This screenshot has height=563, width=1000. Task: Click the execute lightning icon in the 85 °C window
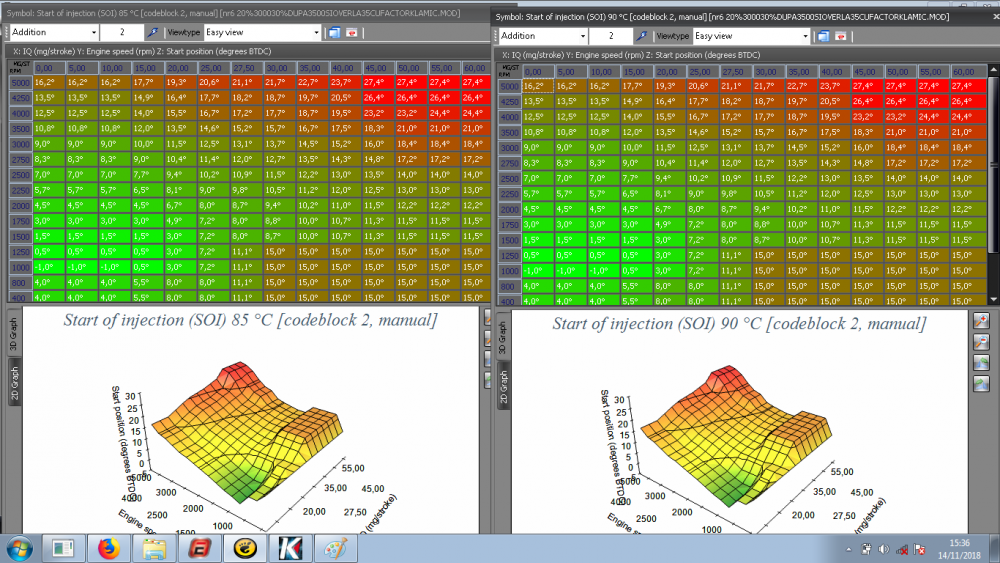pos(153,32)
